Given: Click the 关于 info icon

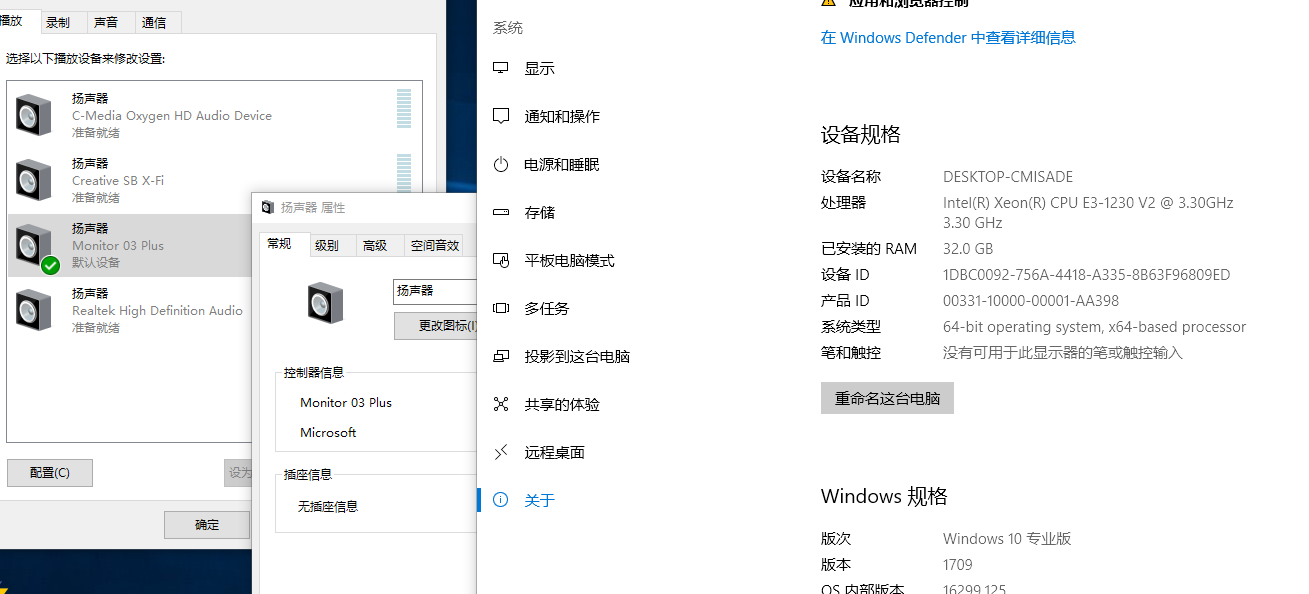Looking at the screenshot, I should pos(500,500).
